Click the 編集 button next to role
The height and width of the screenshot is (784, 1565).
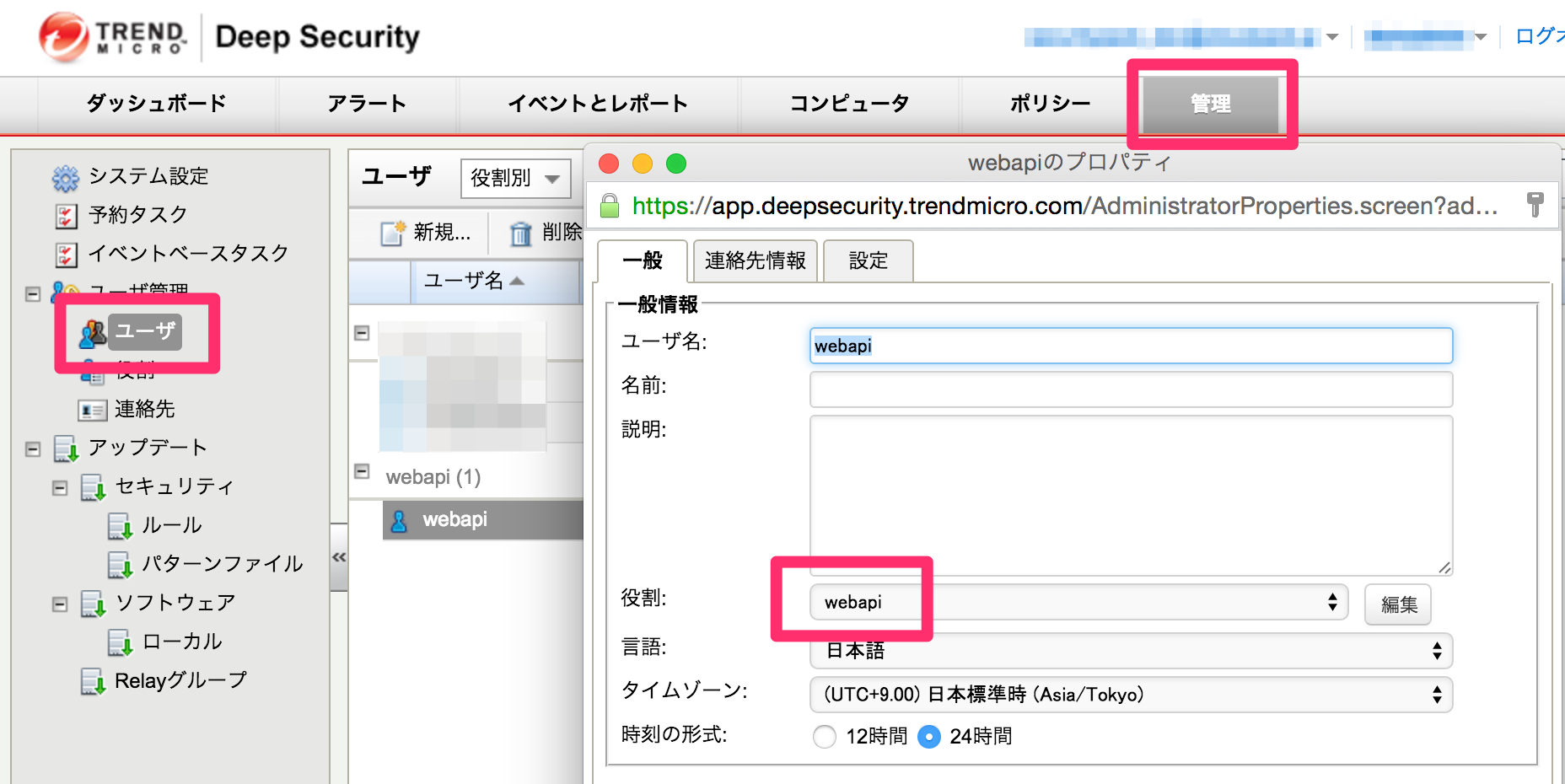(1398, 604)
